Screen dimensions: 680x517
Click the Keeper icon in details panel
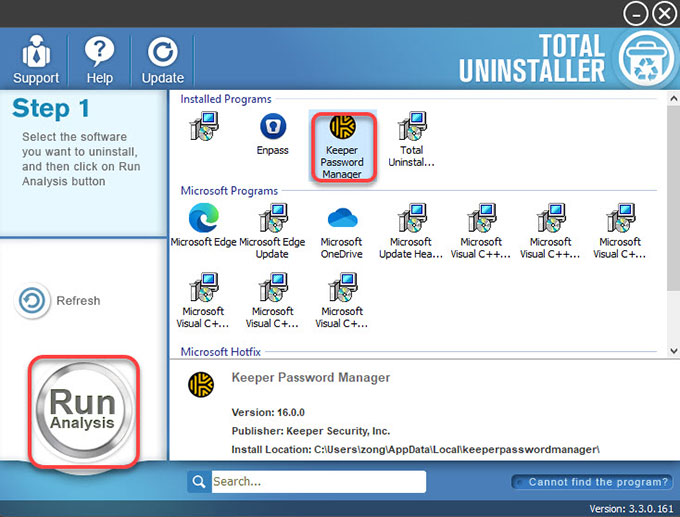[201, 384]
